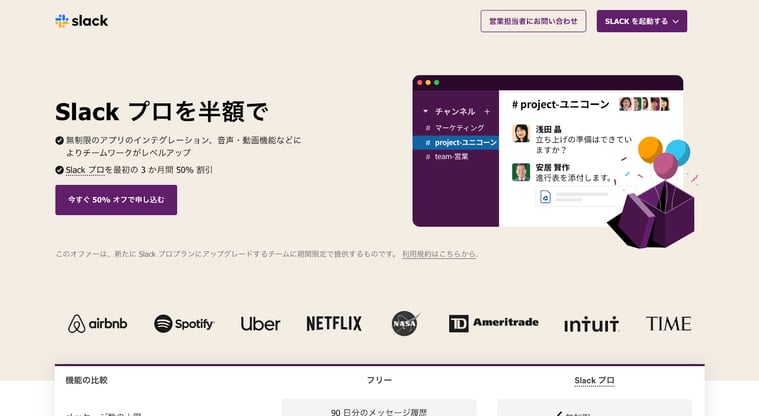This screenshot has width=759, height=416.
Task: Click the Airbnb logo
Action: pyautogui.click(x=97, y=324)
